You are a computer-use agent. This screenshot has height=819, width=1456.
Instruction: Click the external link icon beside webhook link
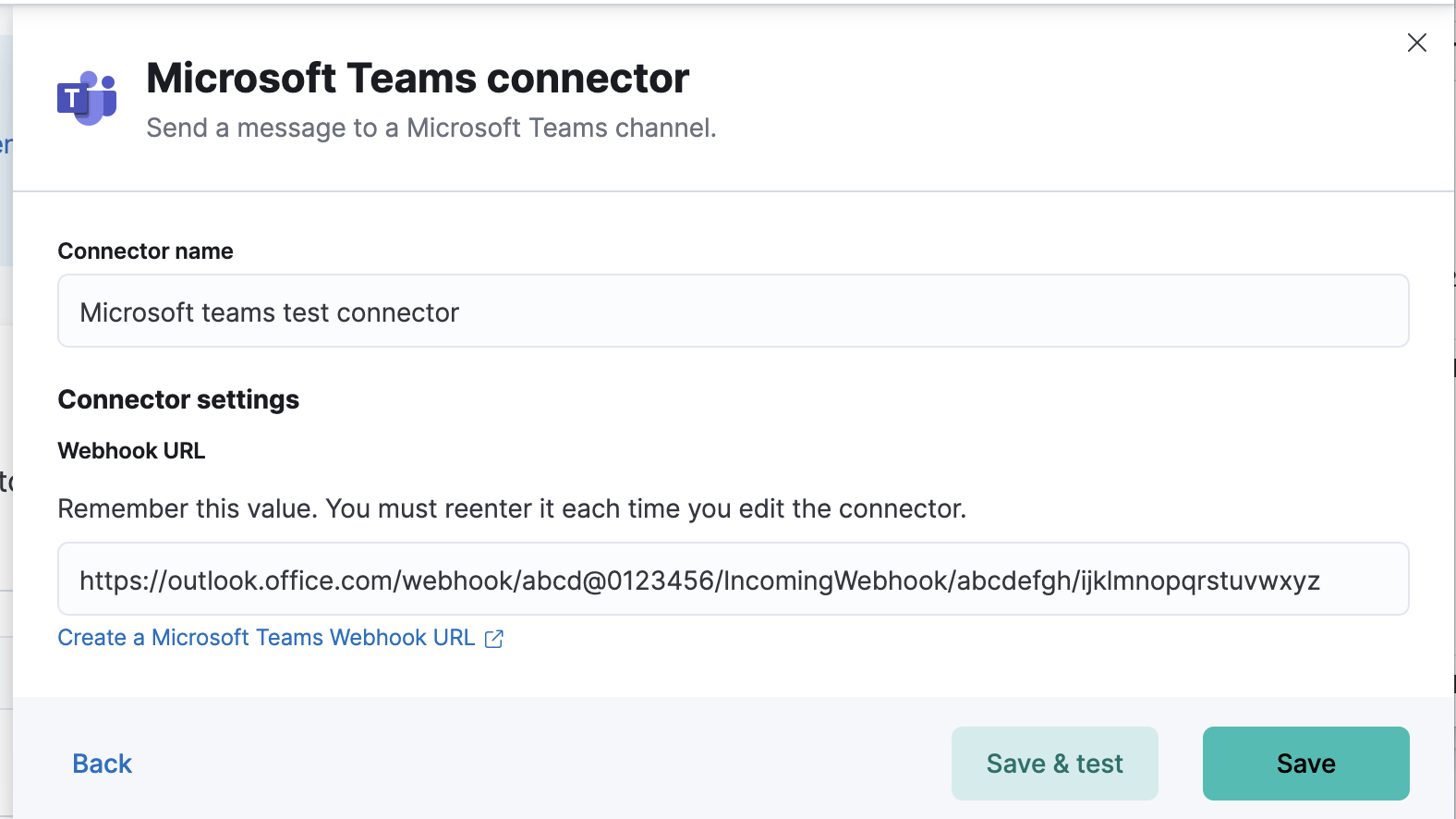pos(494,639)
